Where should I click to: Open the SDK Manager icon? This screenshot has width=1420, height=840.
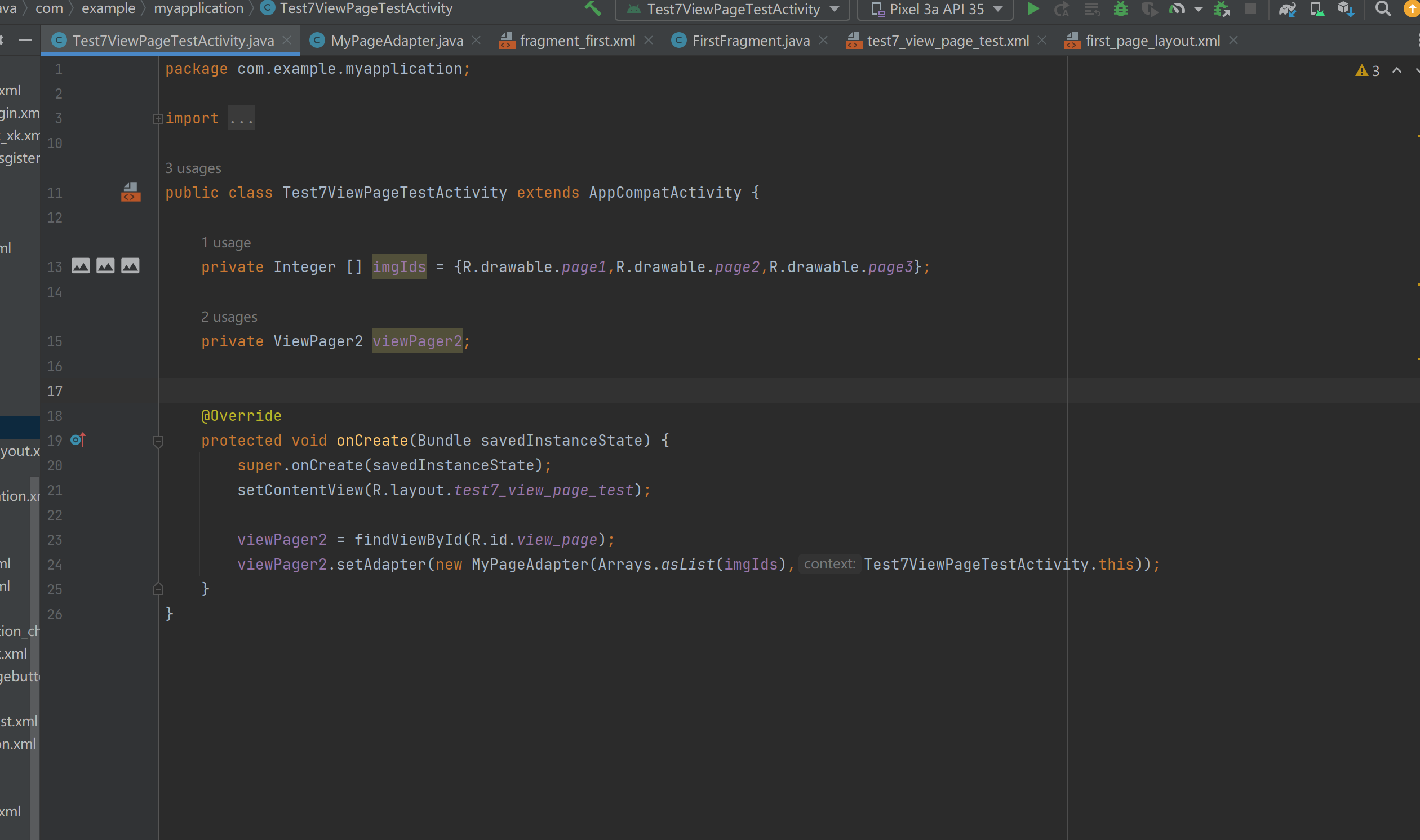pos(1346,8)
